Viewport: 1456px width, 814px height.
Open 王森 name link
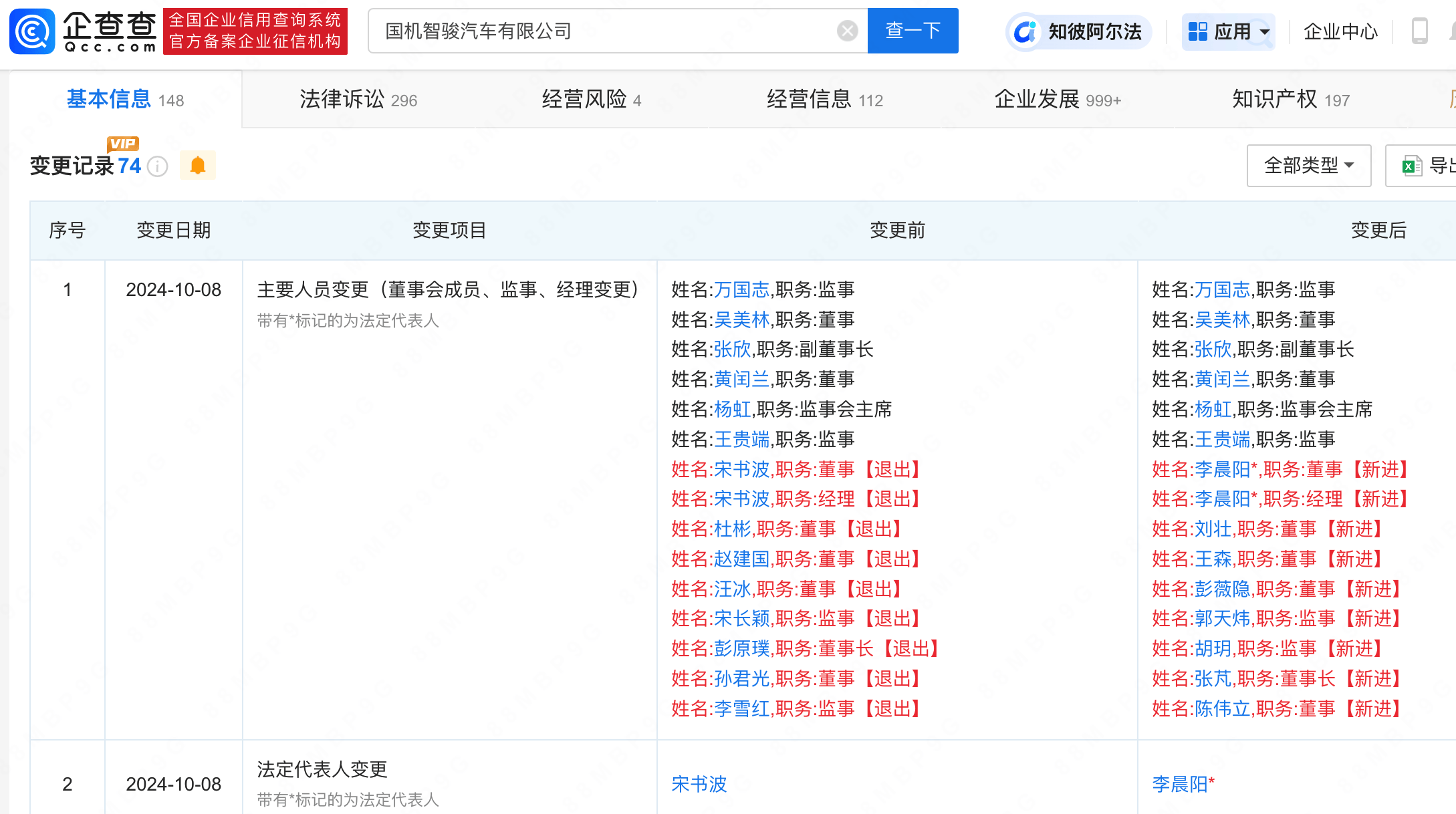click(x=1213, y=559)
